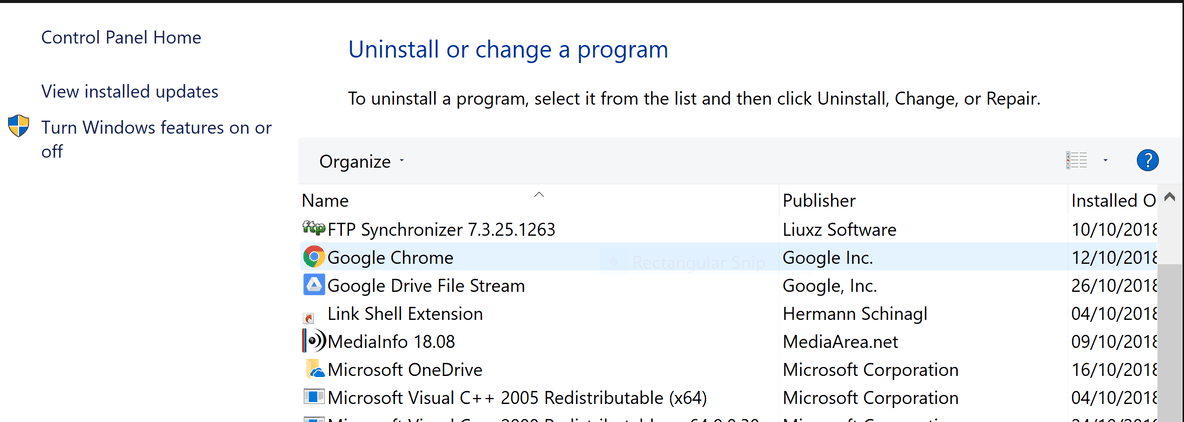
Task: Expand the view options dropdown arrow
Action: coord(1105,160)
